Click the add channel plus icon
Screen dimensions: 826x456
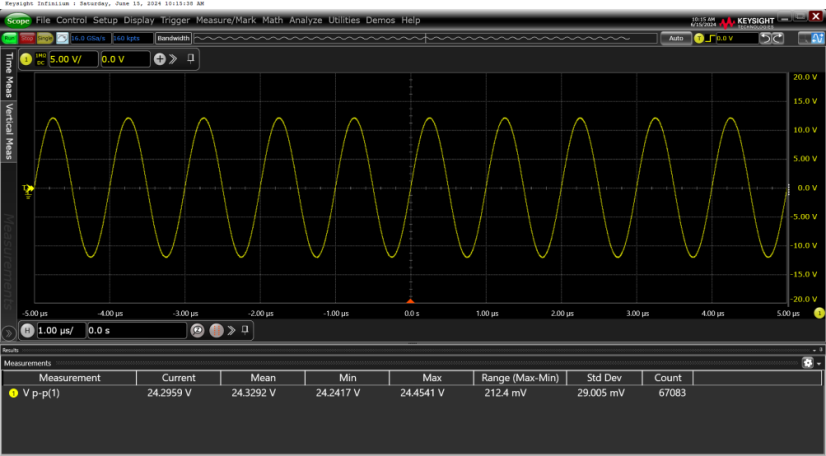click(159, 59)
